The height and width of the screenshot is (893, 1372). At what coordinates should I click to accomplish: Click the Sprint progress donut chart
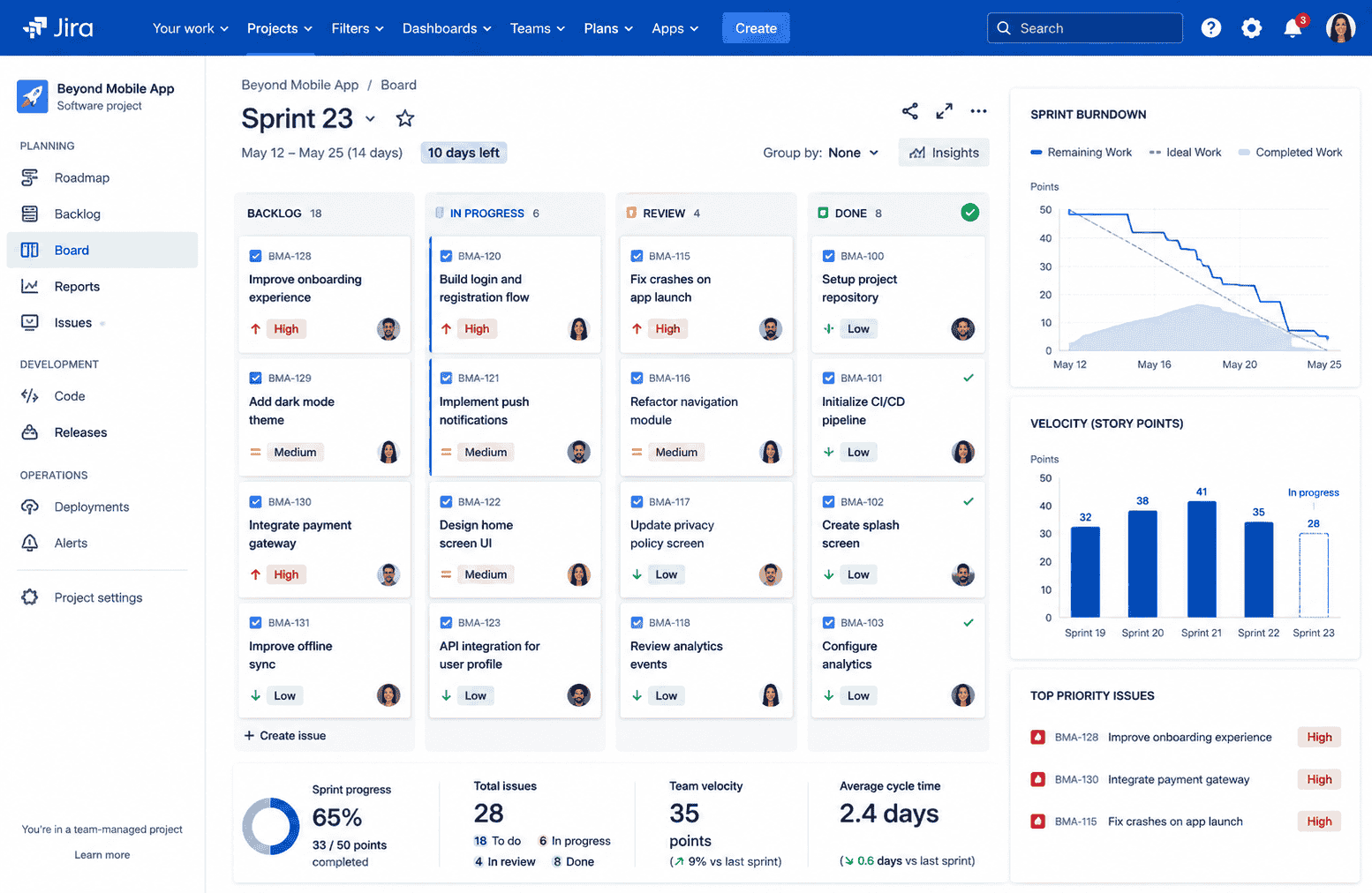tap(271, 827)
